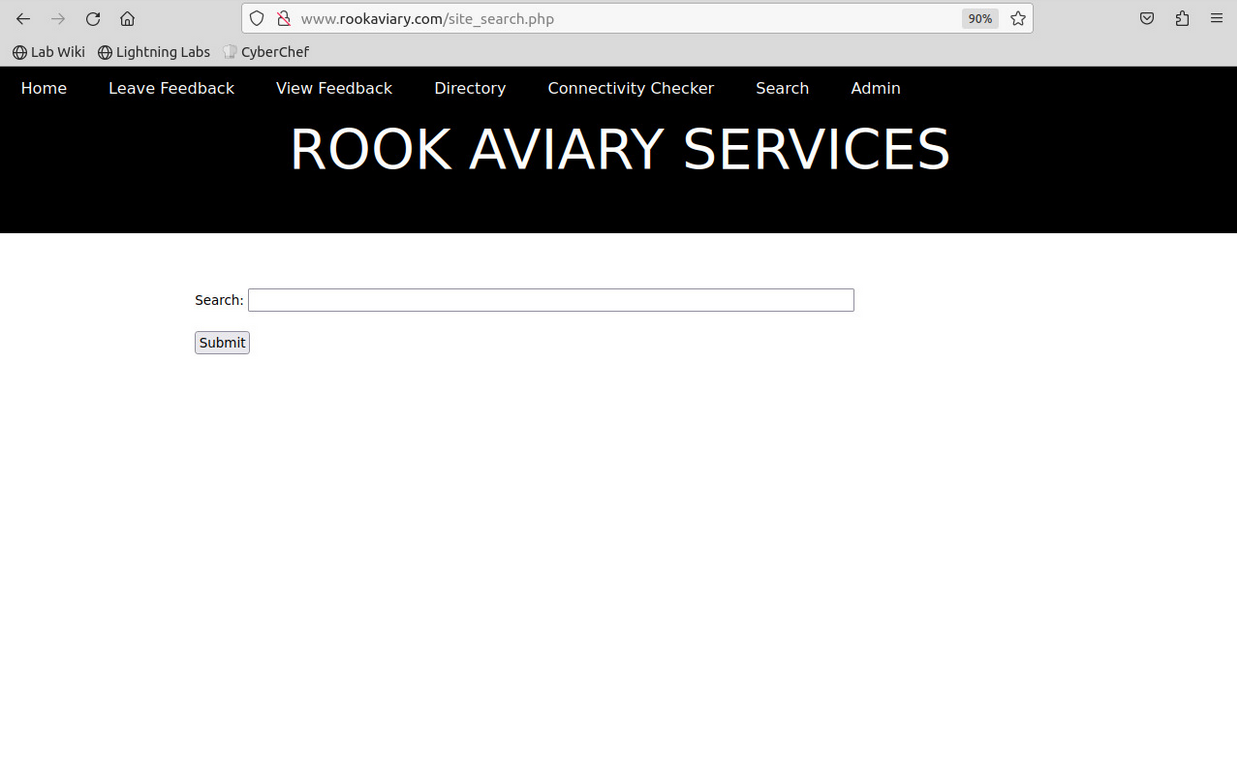The image size is (1237, 762).
Task: Bookmark this page with the star
Action: (1018, 19)
